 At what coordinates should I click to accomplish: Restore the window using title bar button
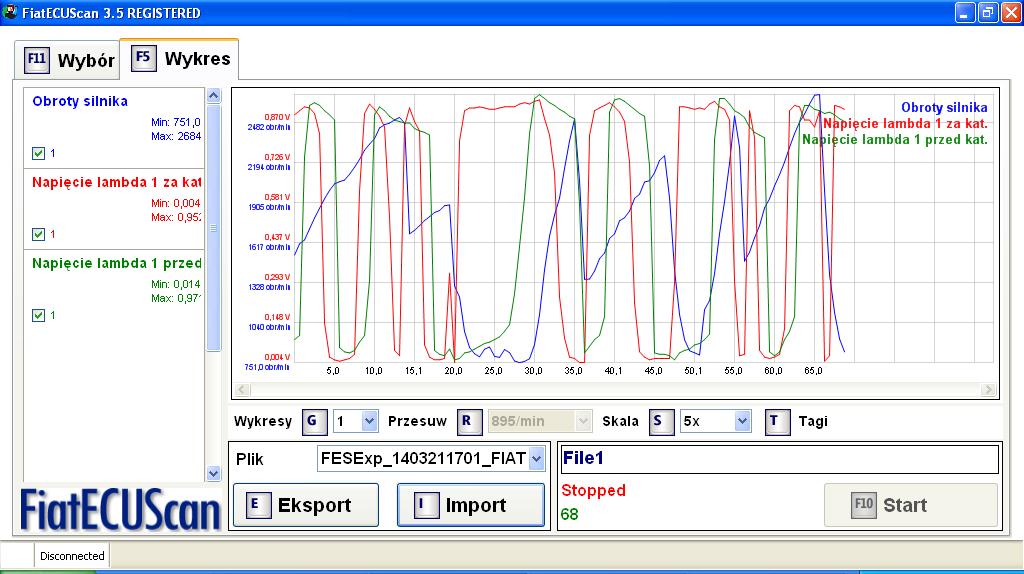987,12
